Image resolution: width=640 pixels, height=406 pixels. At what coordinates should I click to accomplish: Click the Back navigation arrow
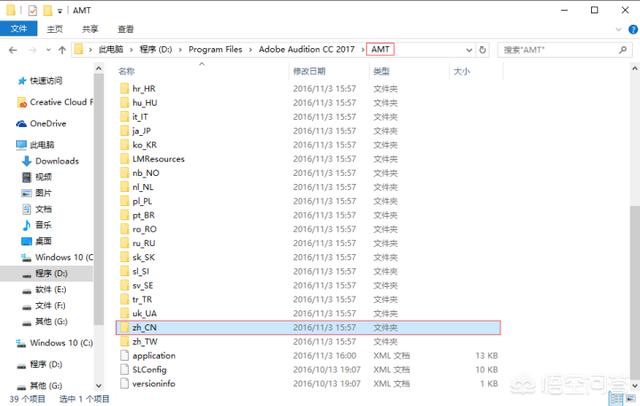[x=14, y=49]
